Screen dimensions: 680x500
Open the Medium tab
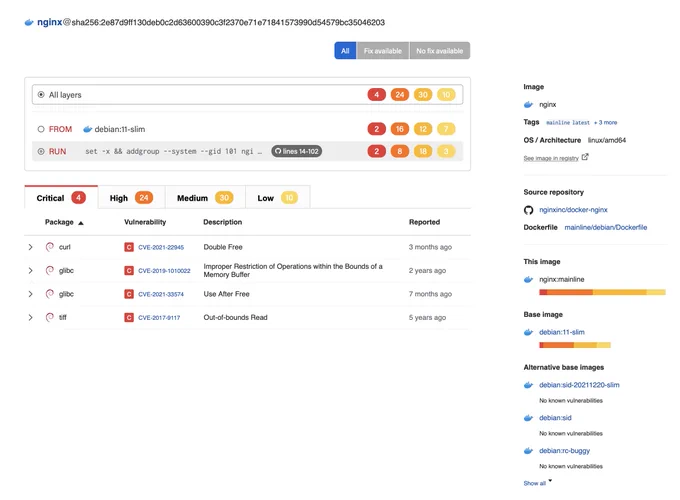(205, 198)
